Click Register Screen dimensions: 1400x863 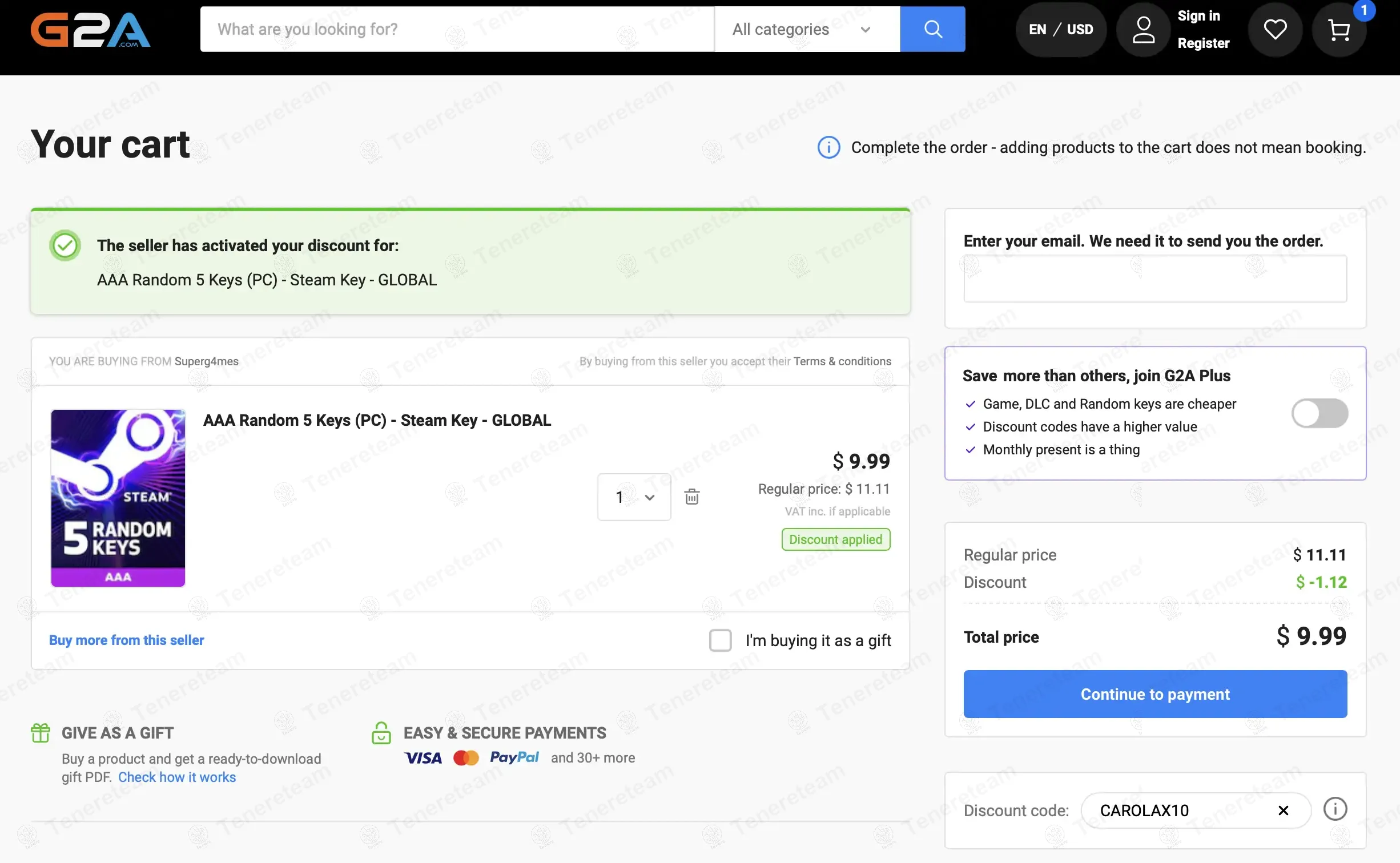pyautogui.click(x=1203, y=43)
